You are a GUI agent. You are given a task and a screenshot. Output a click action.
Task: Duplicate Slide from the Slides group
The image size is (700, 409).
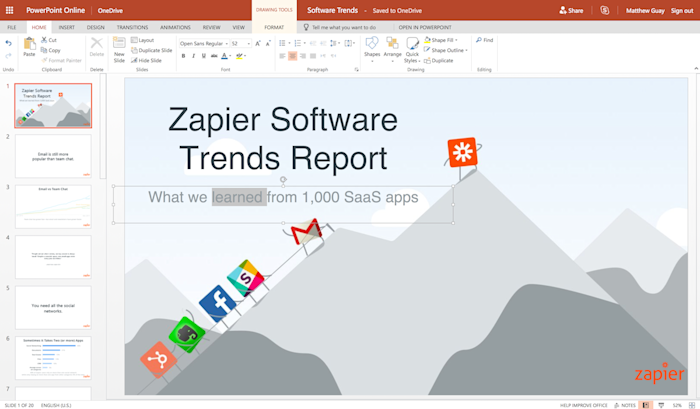[151, 50]
